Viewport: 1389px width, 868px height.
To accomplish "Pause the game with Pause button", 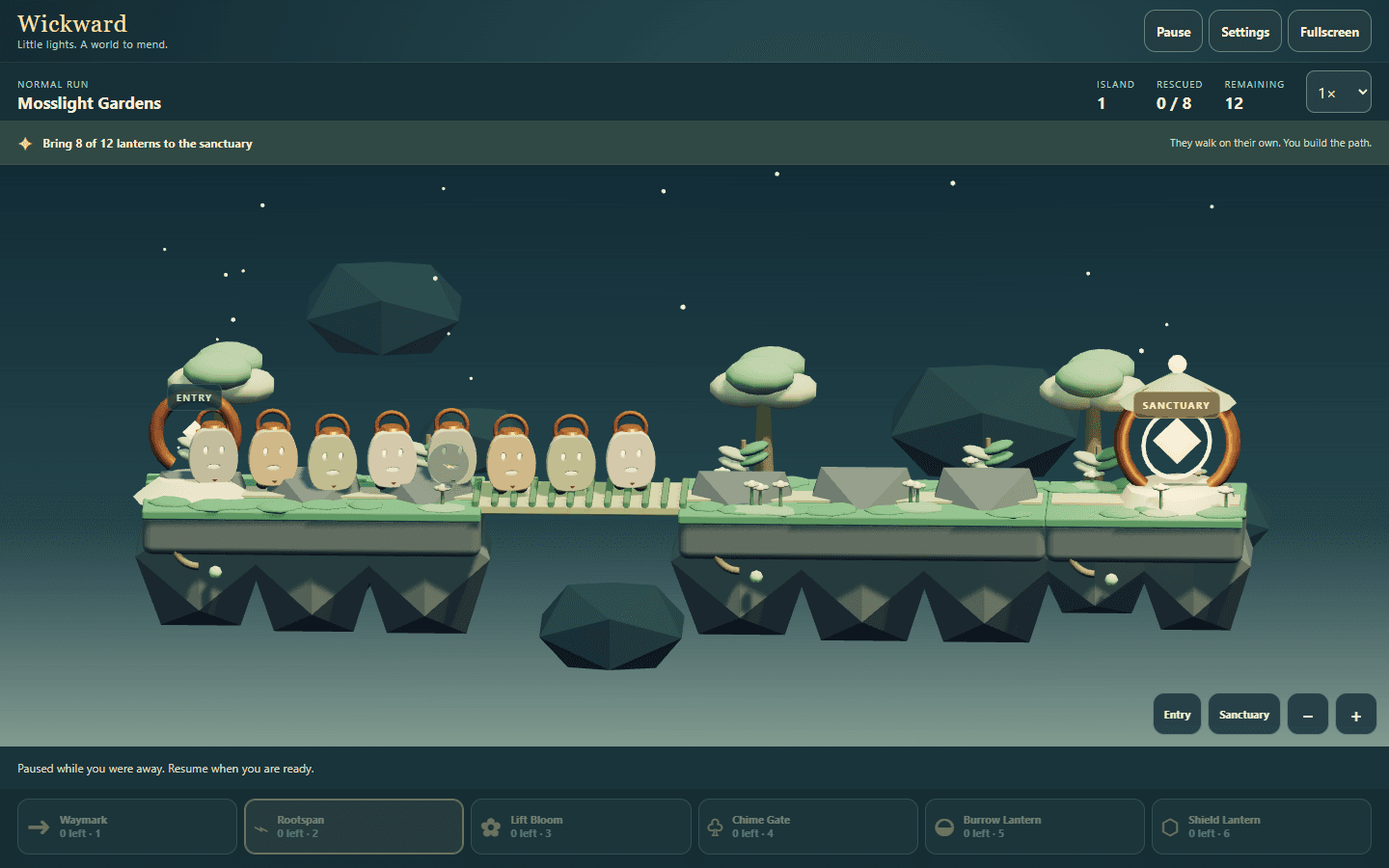I will coord(1173,32).
